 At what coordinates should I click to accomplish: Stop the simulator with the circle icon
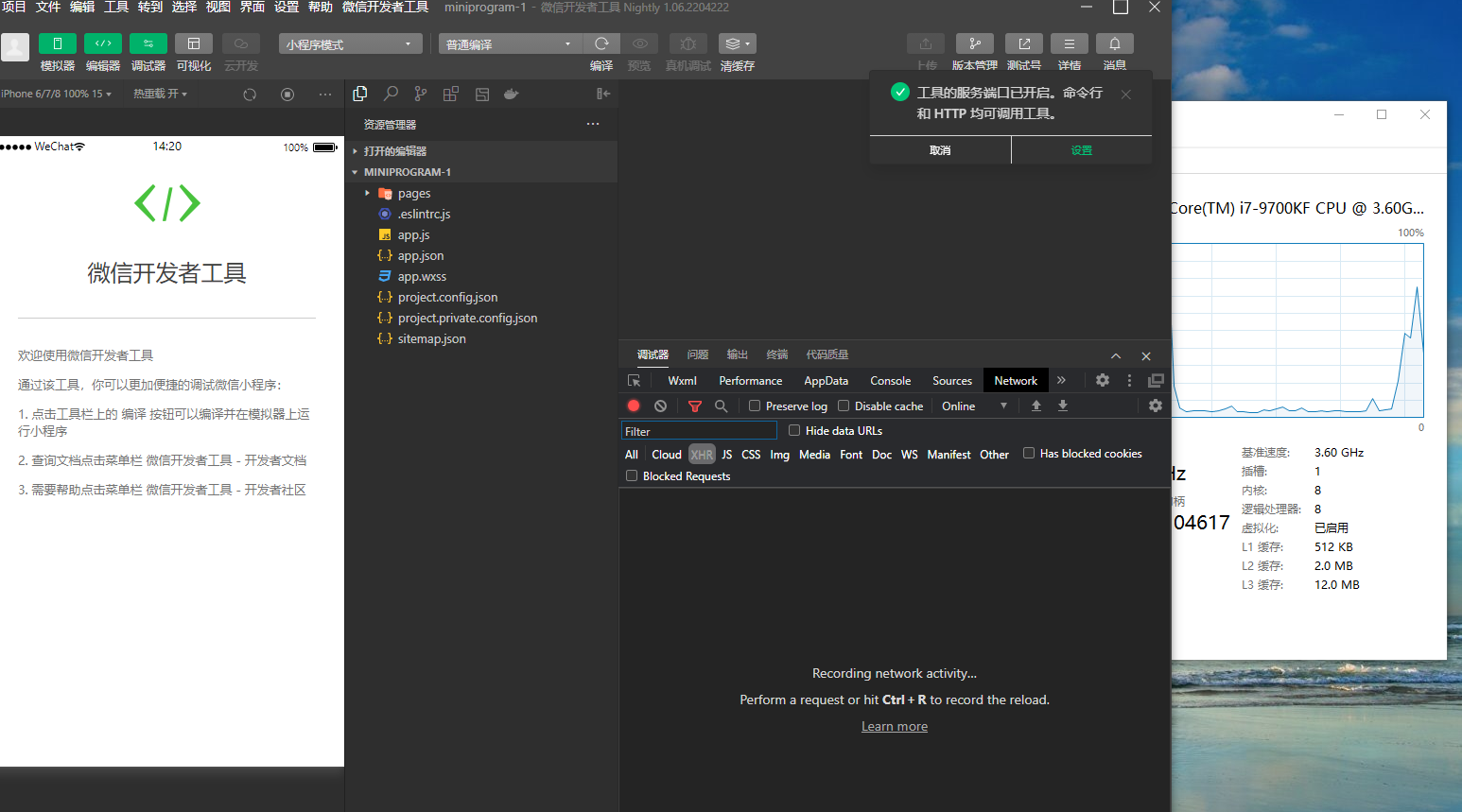[287, 95]
